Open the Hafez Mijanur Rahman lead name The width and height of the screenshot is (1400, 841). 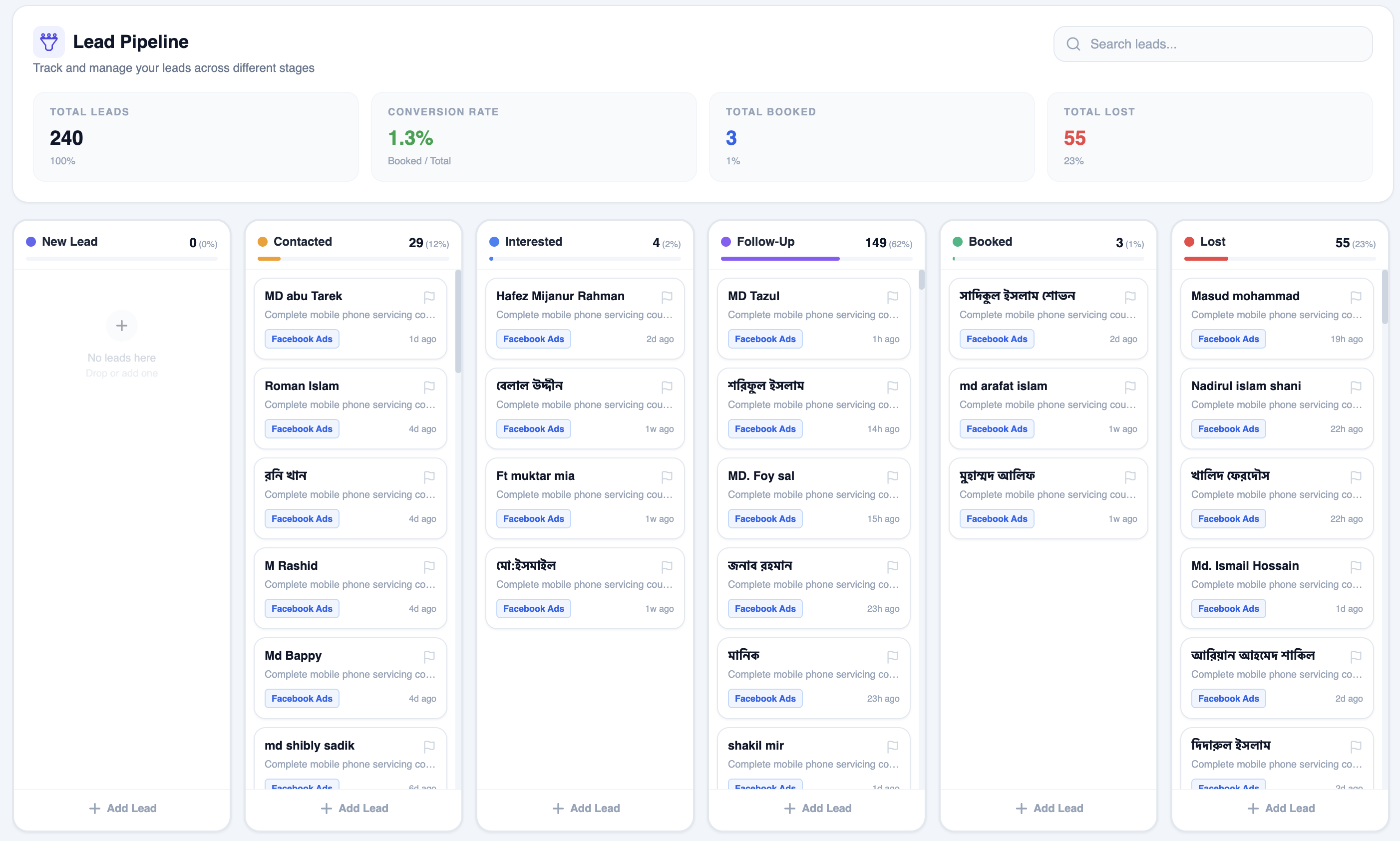(x=560, y=296)
